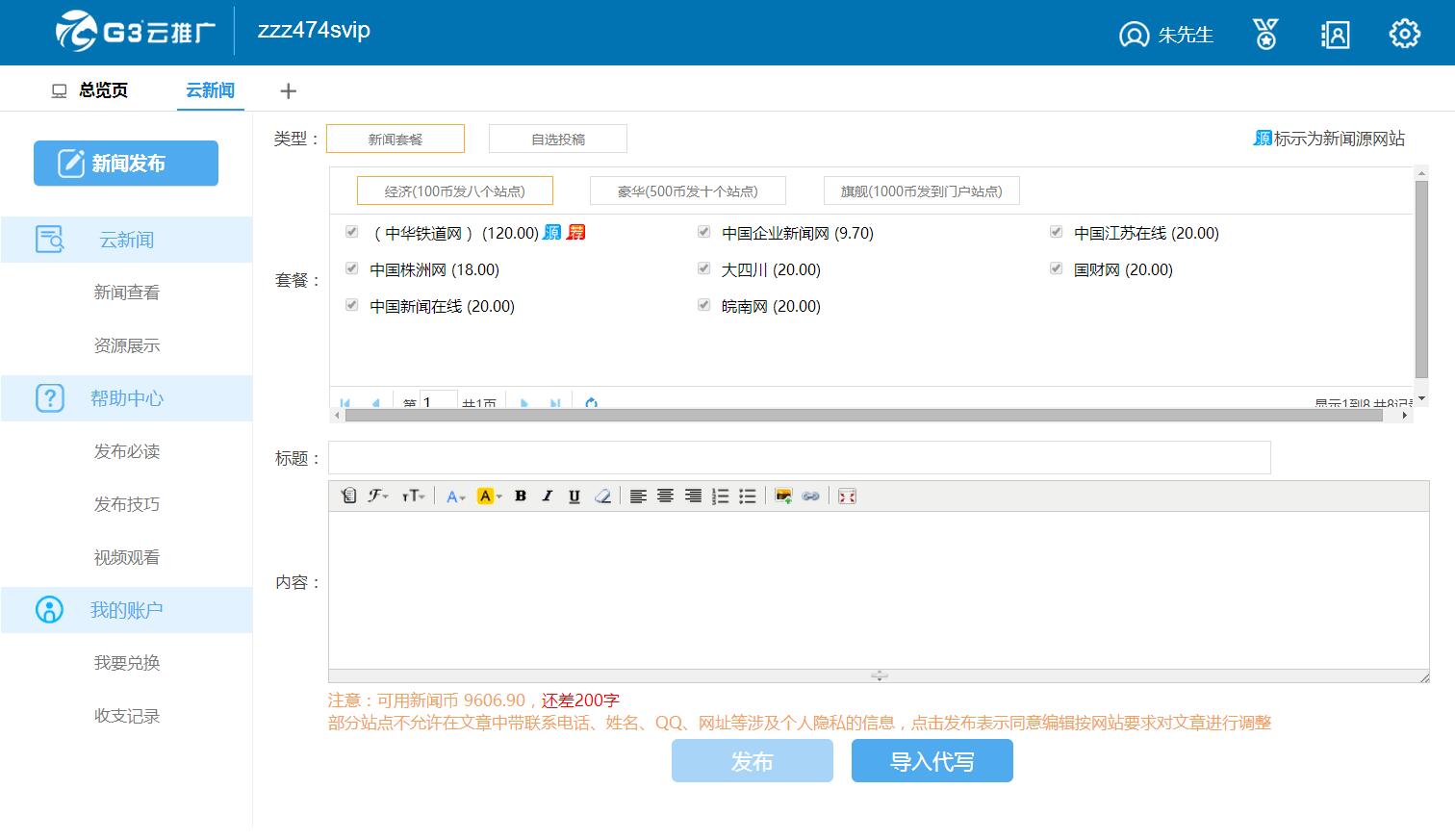Screen dimensions: 1455x840
Task: Click the 标题 title input field
Action: click(800, 458)
